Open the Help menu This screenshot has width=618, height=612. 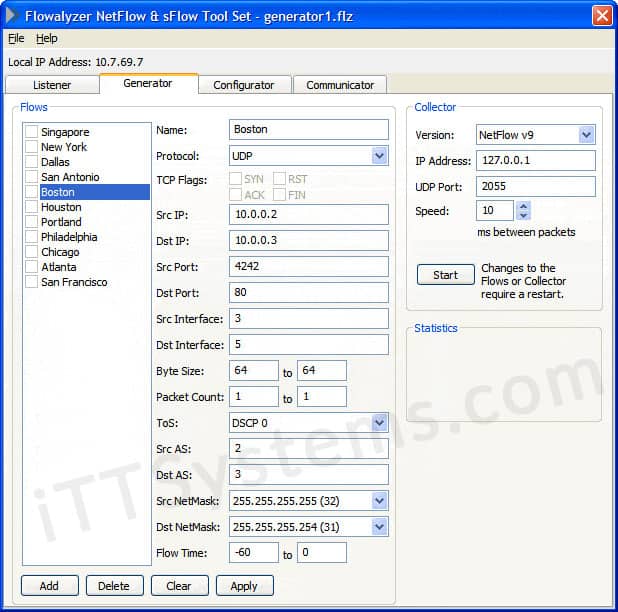pos(47,39)
